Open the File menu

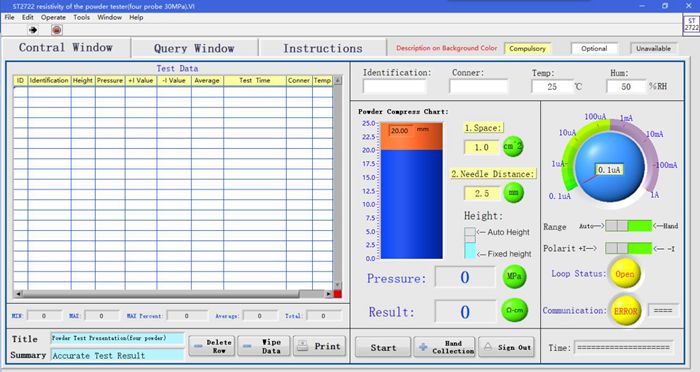pos(9,17)
